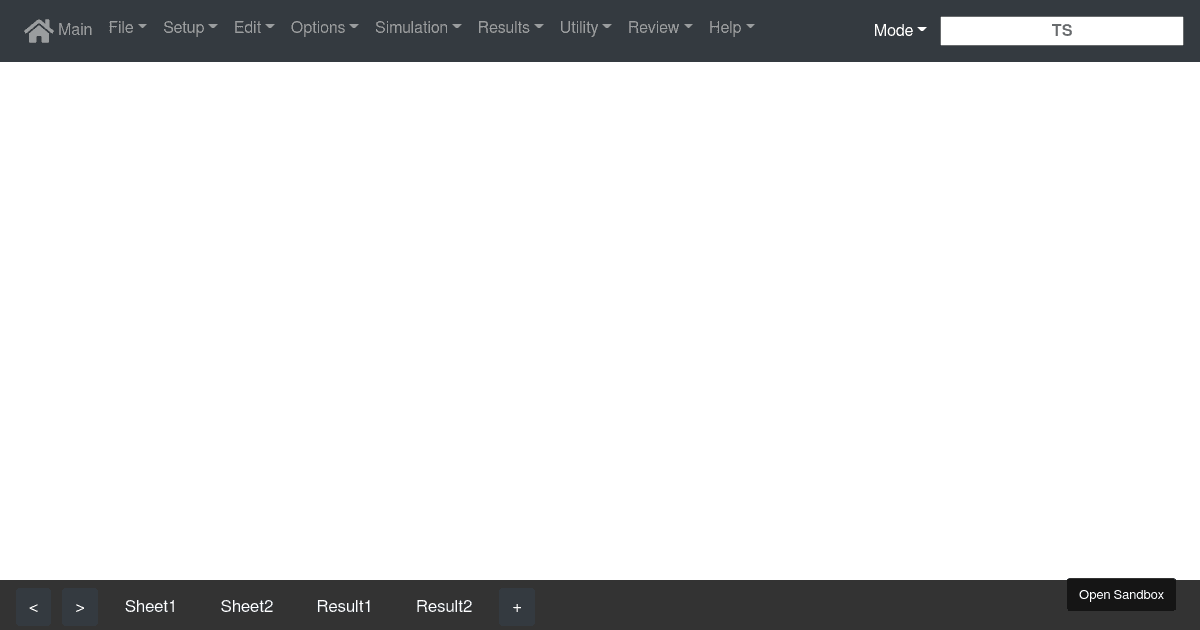Switch to the Sheet2 tab
The width and height of the screenshot is (1200, 630).
(x=247, y=606)
